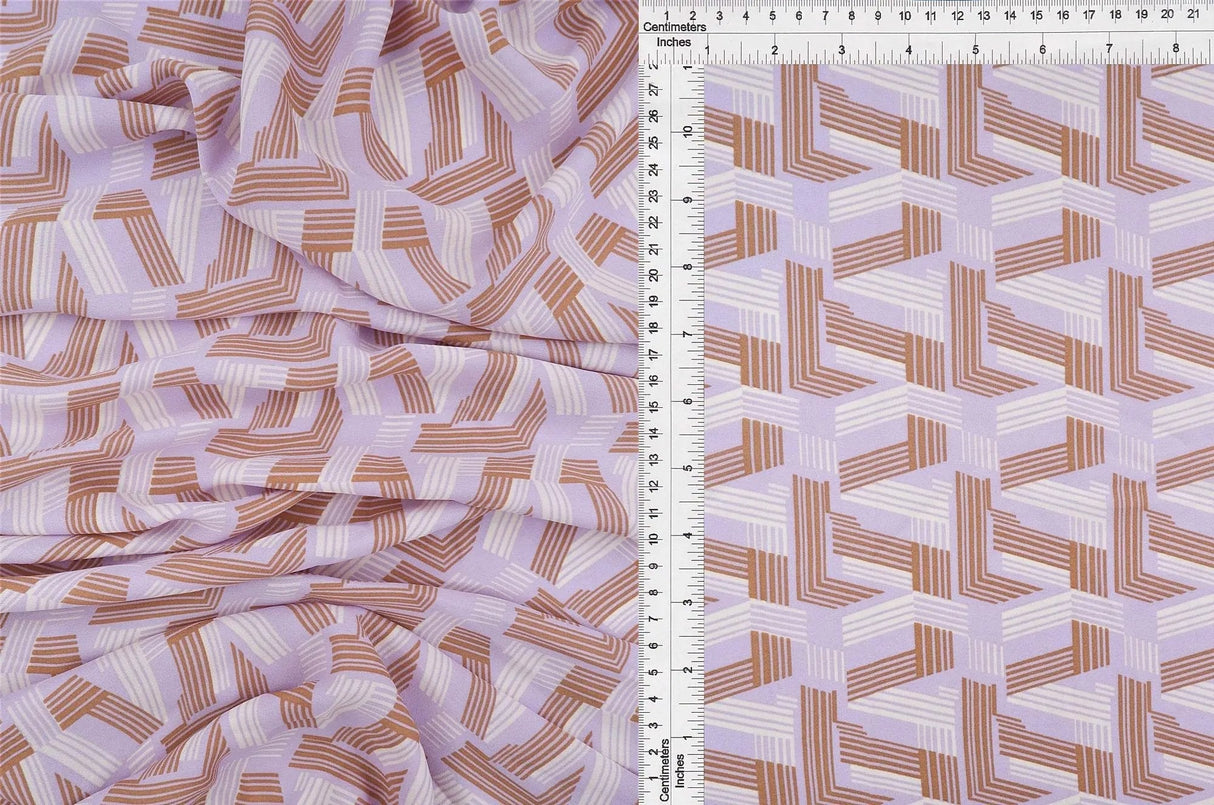Click the number 11 on top centimeter ruler
The height and width of the screenshot is (805, 1214).
929,17
